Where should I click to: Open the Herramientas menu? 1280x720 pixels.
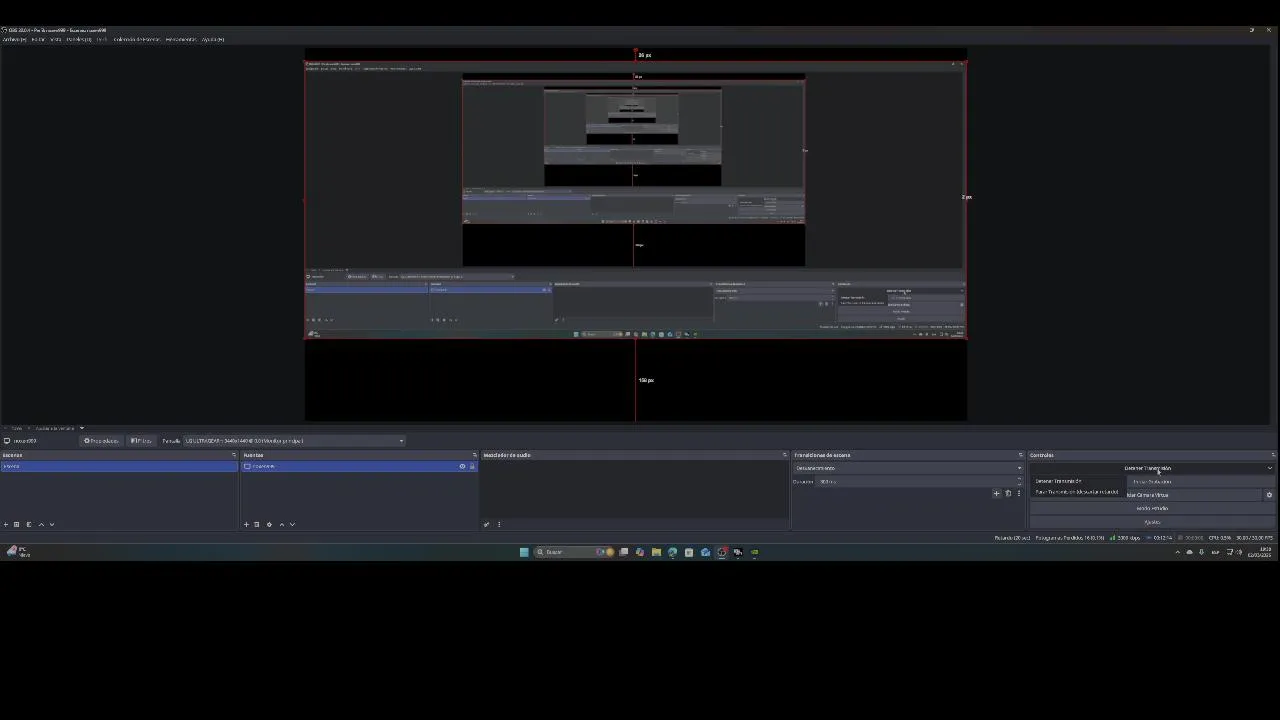(x=181, y=40)
